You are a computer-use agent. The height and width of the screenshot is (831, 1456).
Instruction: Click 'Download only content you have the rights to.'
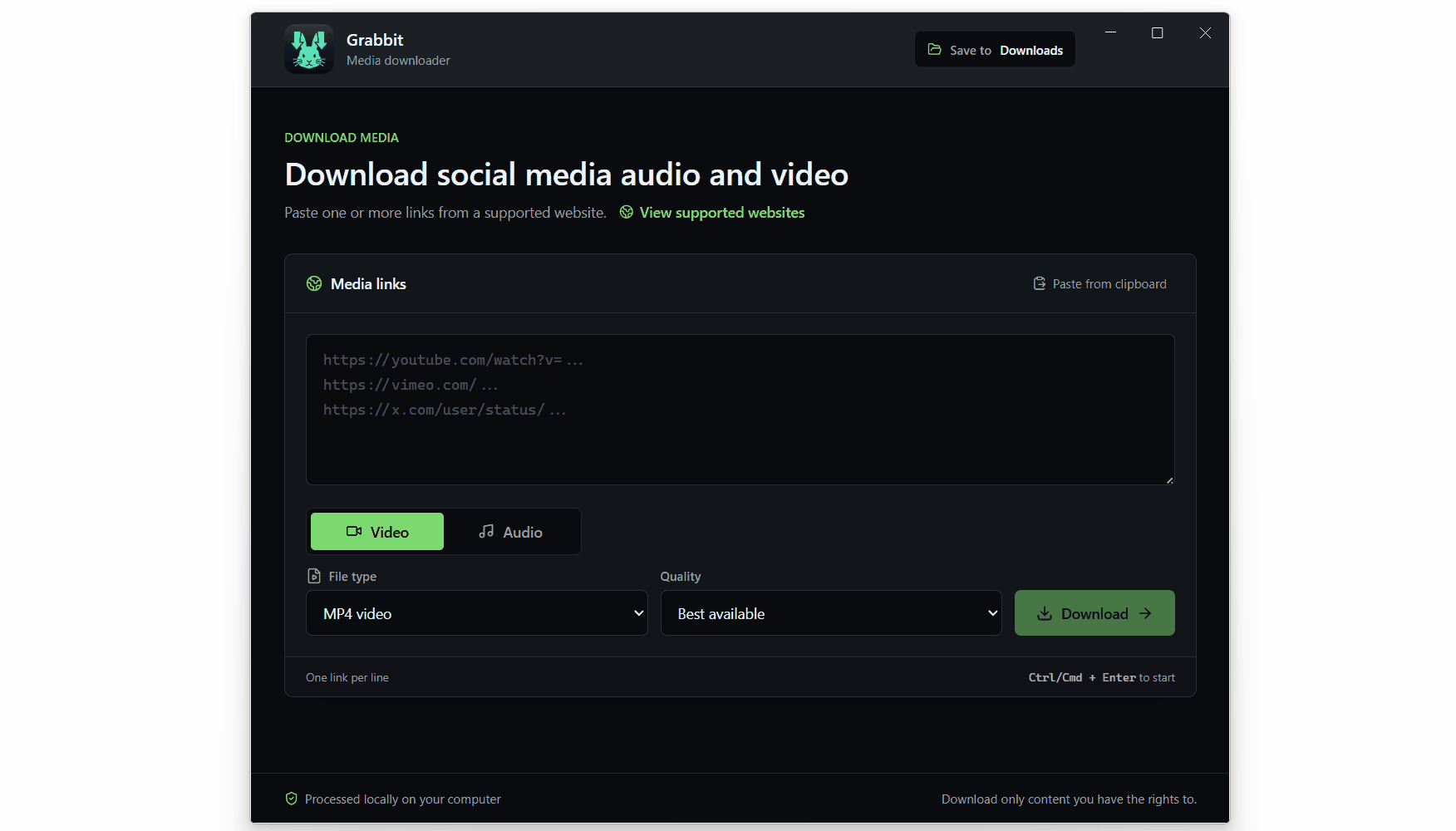point(1069,799)
